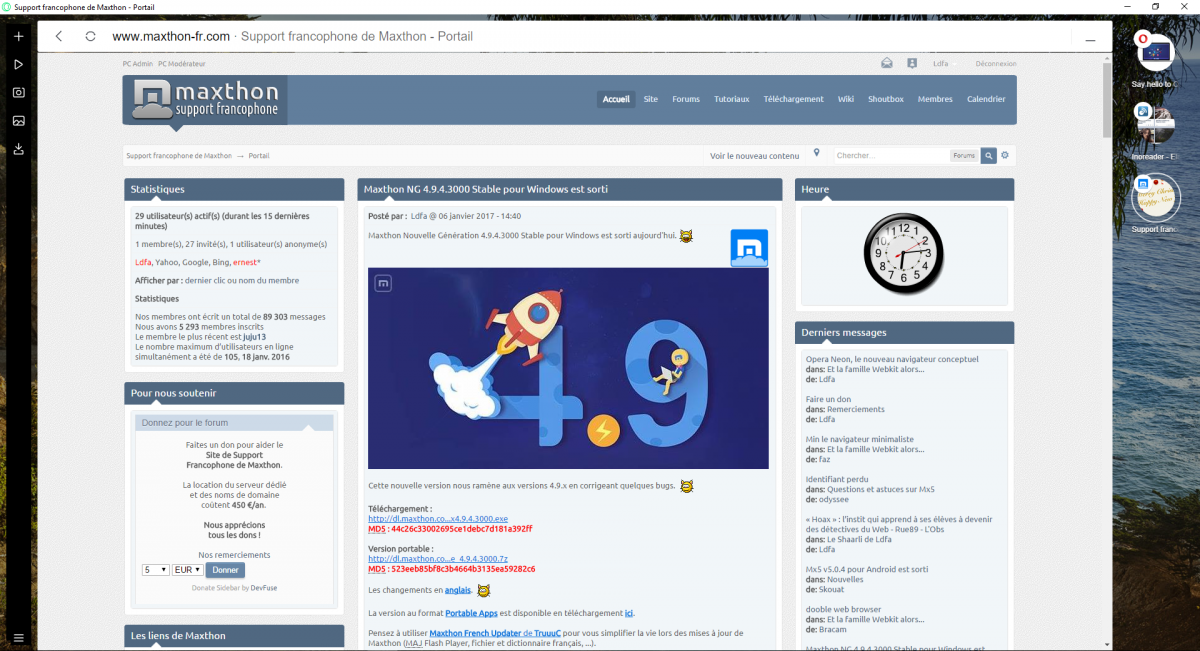
Task: Select the Accueil navigation tab
Action: coord(616,99)
